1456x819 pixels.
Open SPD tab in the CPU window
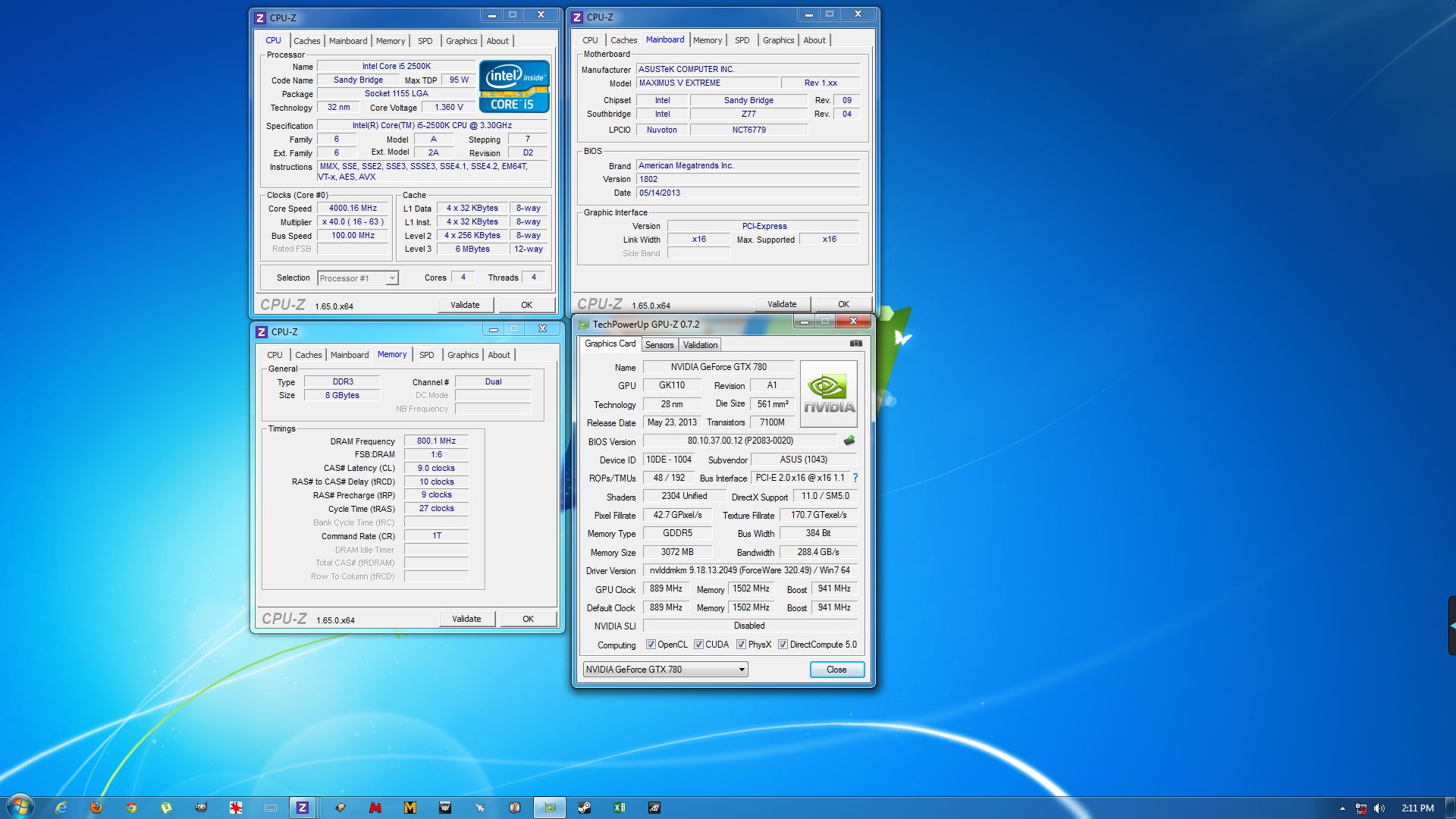click(425, 41)
